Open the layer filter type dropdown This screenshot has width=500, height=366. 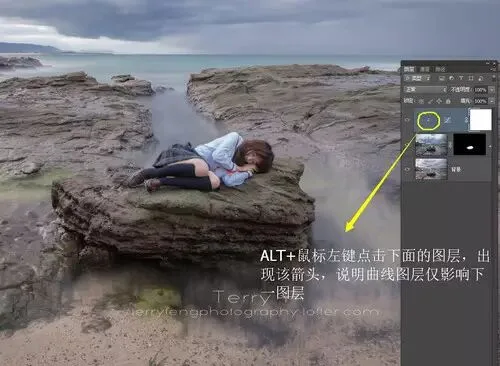coord(417,78)
